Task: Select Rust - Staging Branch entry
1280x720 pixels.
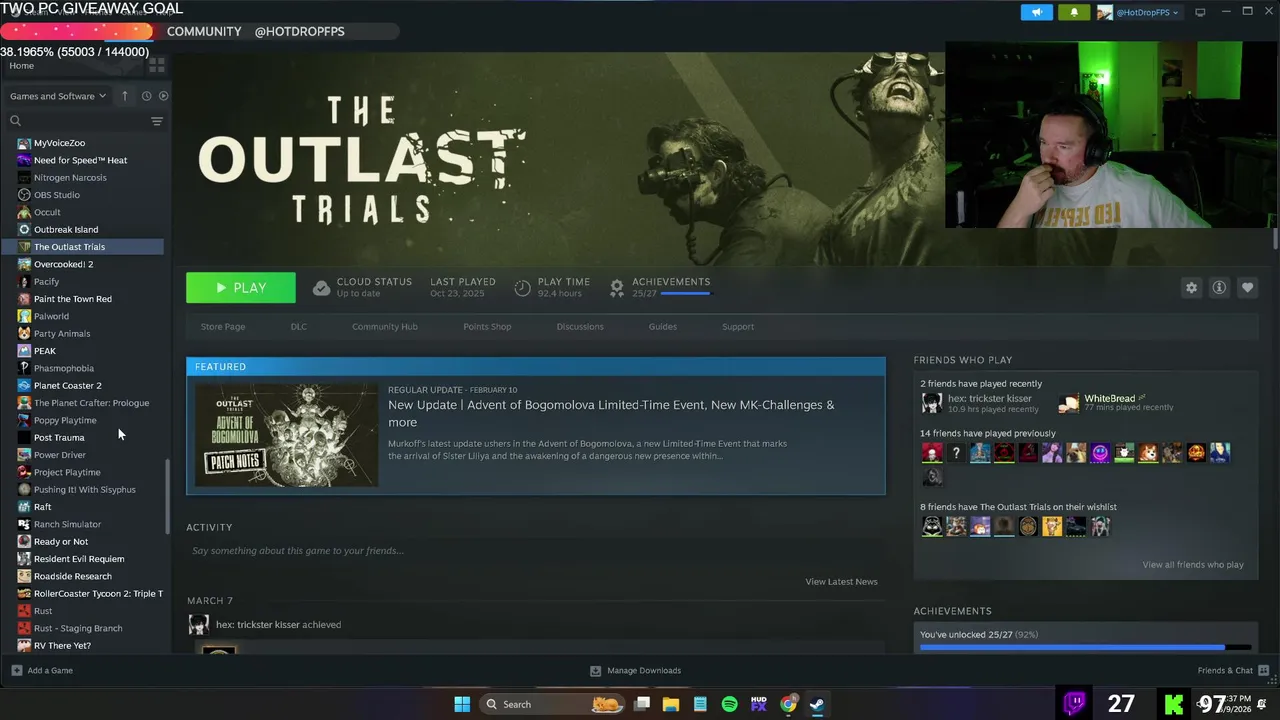Action: click(78, 628)
